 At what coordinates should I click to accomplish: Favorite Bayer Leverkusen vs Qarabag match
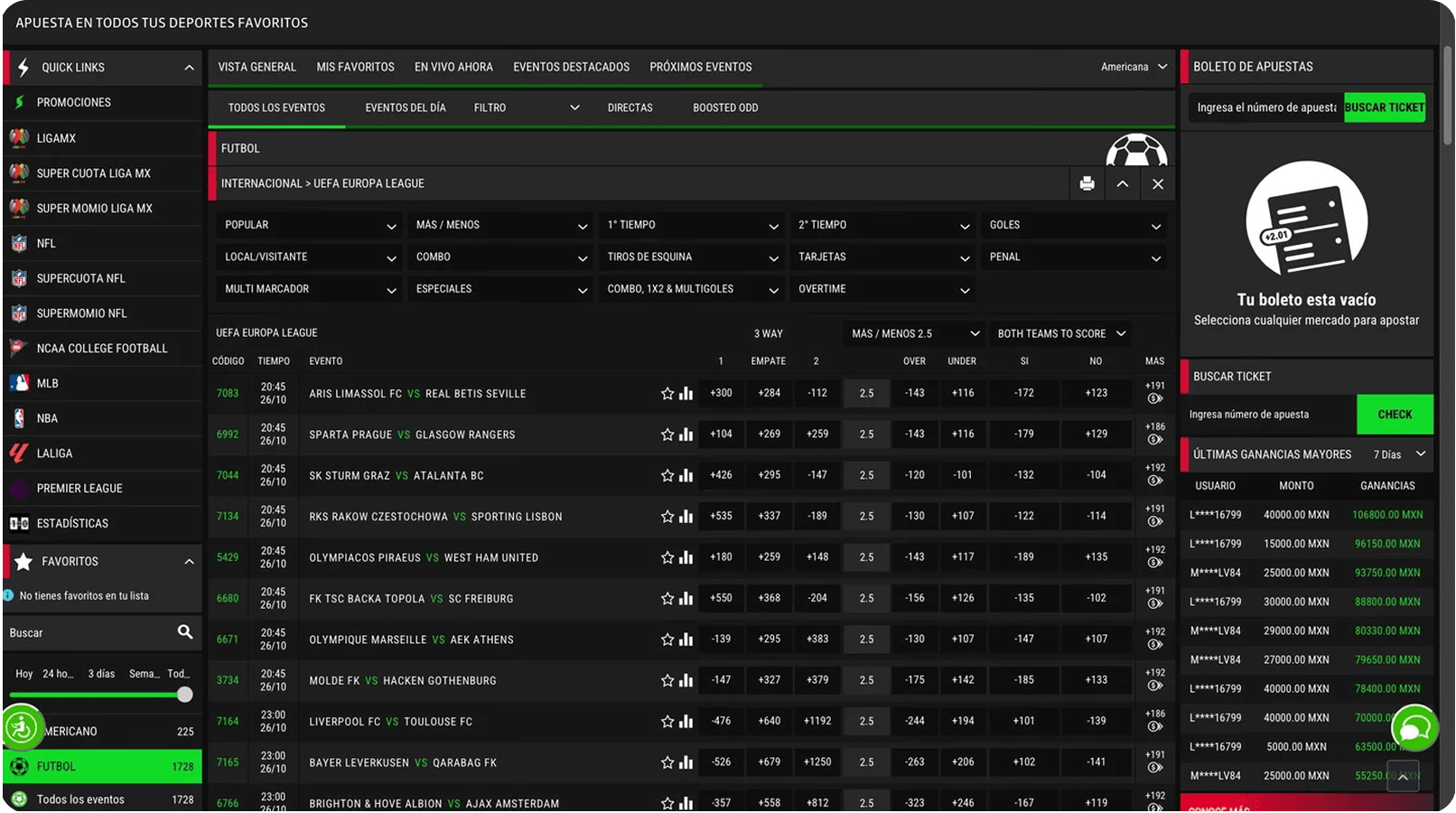point(667,762)
